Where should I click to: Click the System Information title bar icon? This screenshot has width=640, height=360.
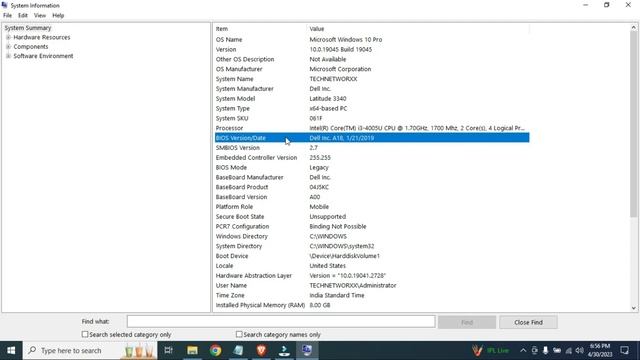point(4,5)
